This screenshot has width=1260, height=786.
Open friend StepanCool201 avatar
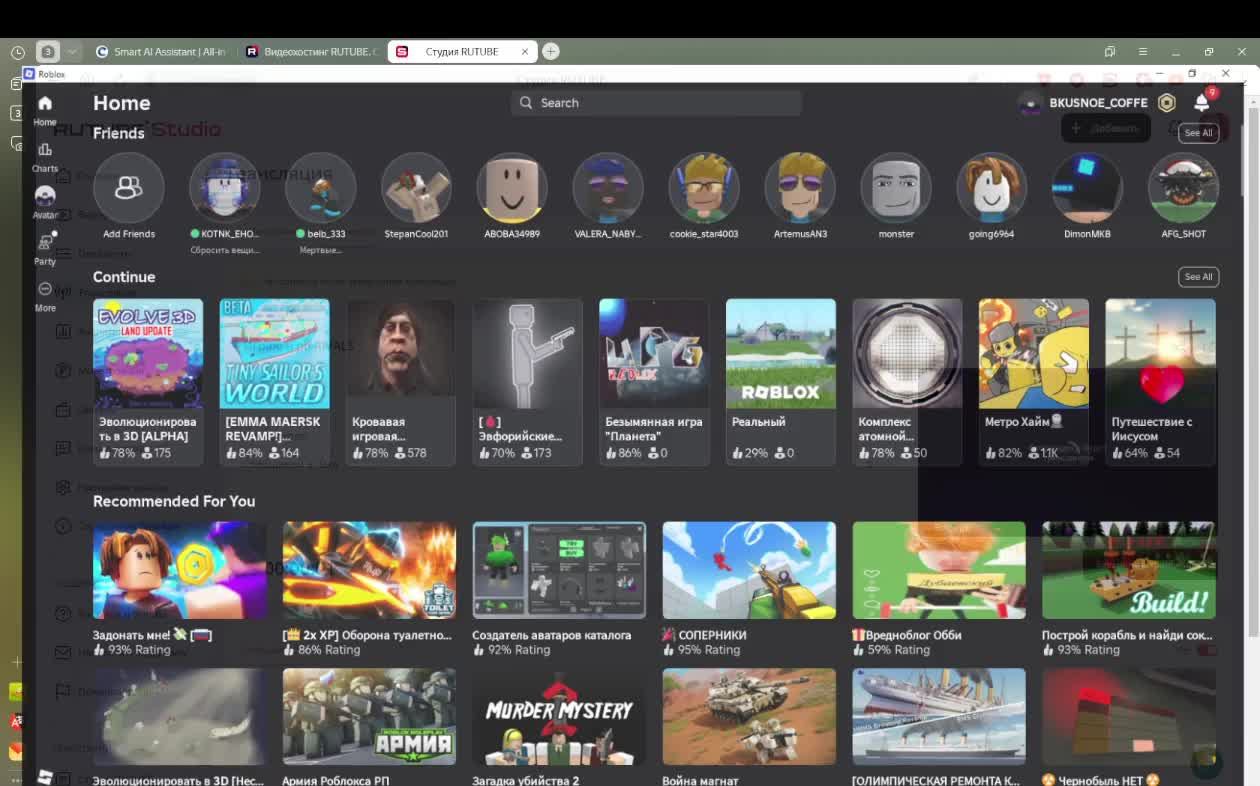pyautogui.click(x=416, y=188)
